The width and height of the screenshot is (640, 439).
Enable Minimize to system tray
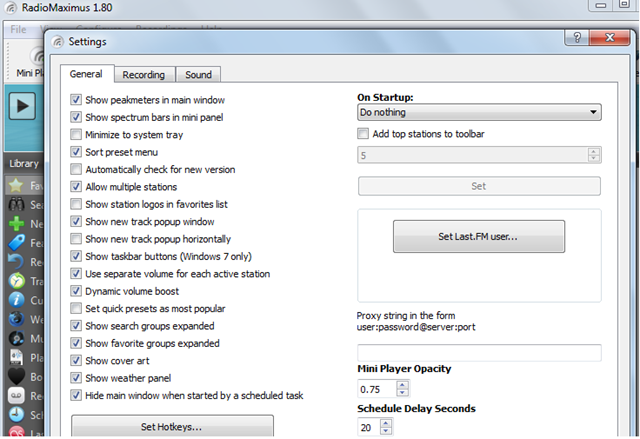click(77, 135)
